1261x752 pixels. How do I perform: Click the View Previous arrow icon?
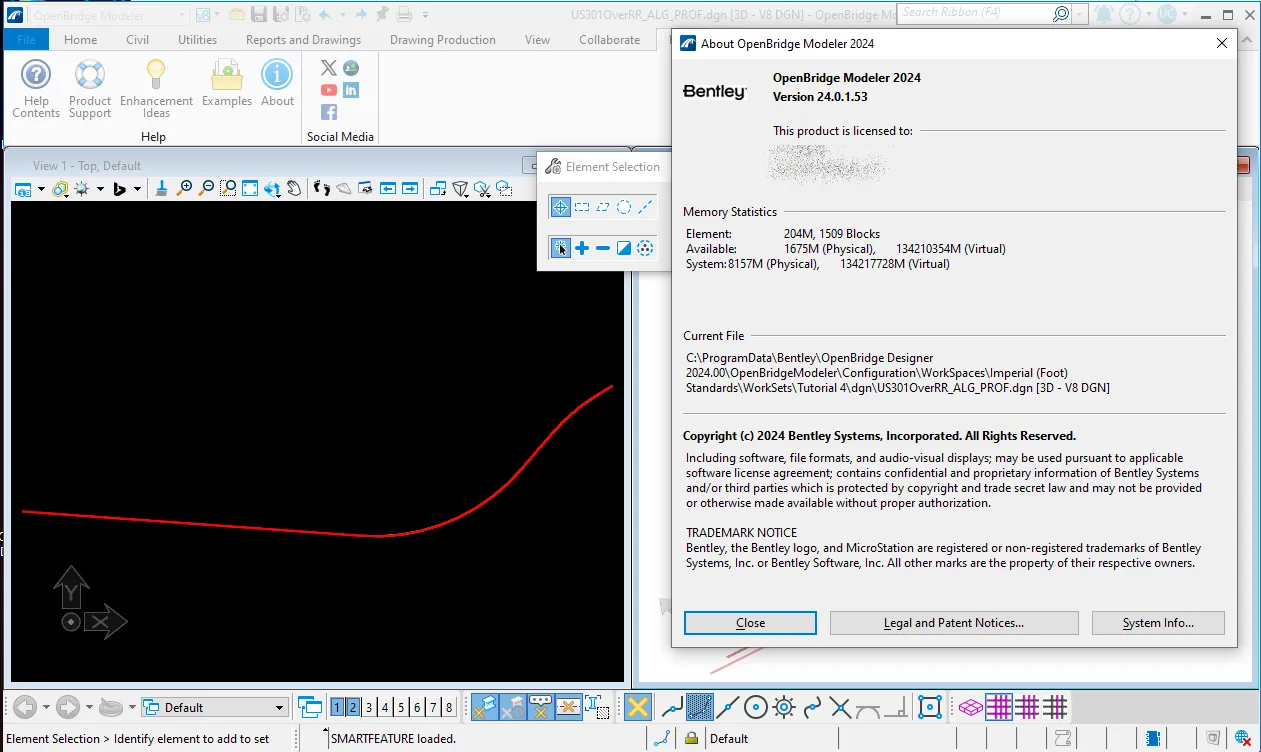[387, 188]
